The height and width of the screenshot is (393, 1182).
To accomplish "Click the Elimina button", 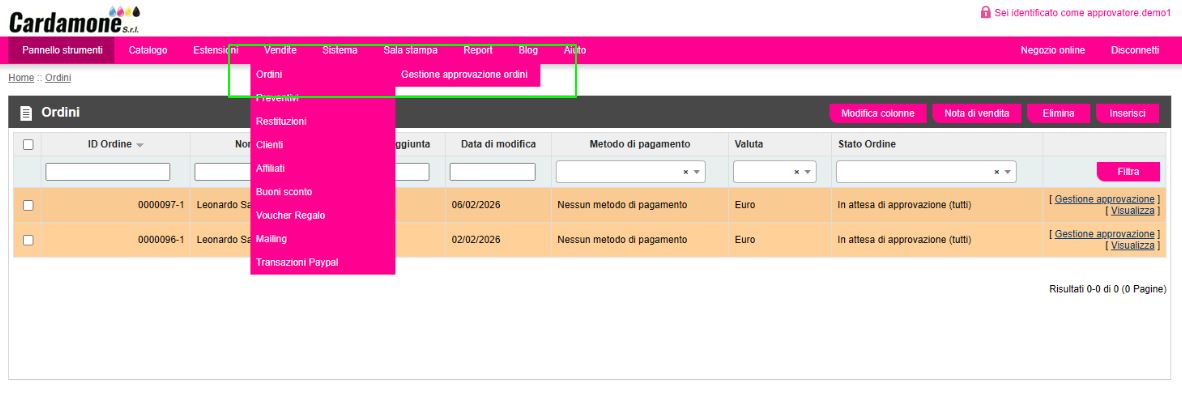I will (x=1058, y=113).
